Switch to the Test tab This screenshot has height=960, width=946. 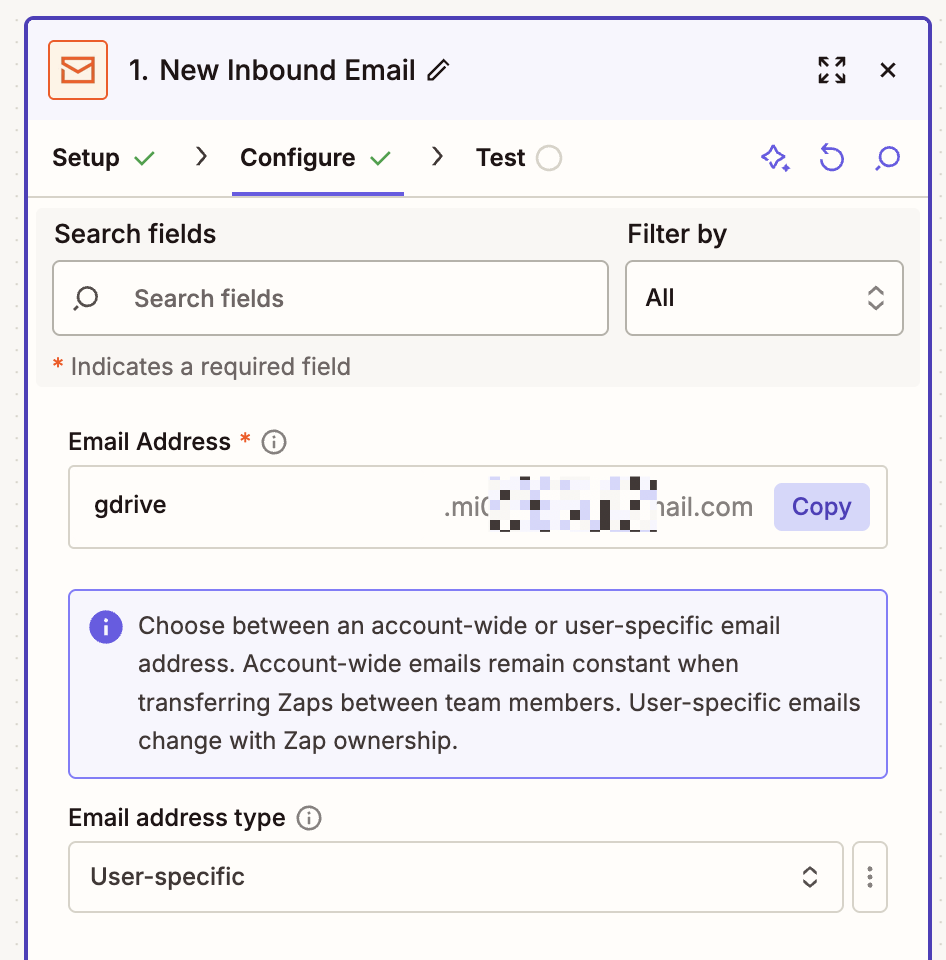pos(500,157)
